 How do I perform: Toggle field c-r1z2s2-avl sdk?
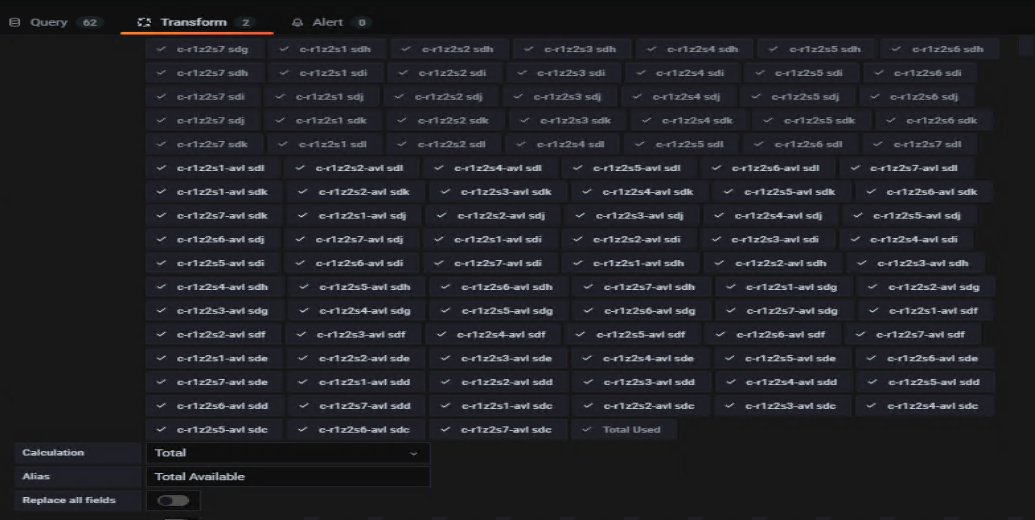click(356, 192)
